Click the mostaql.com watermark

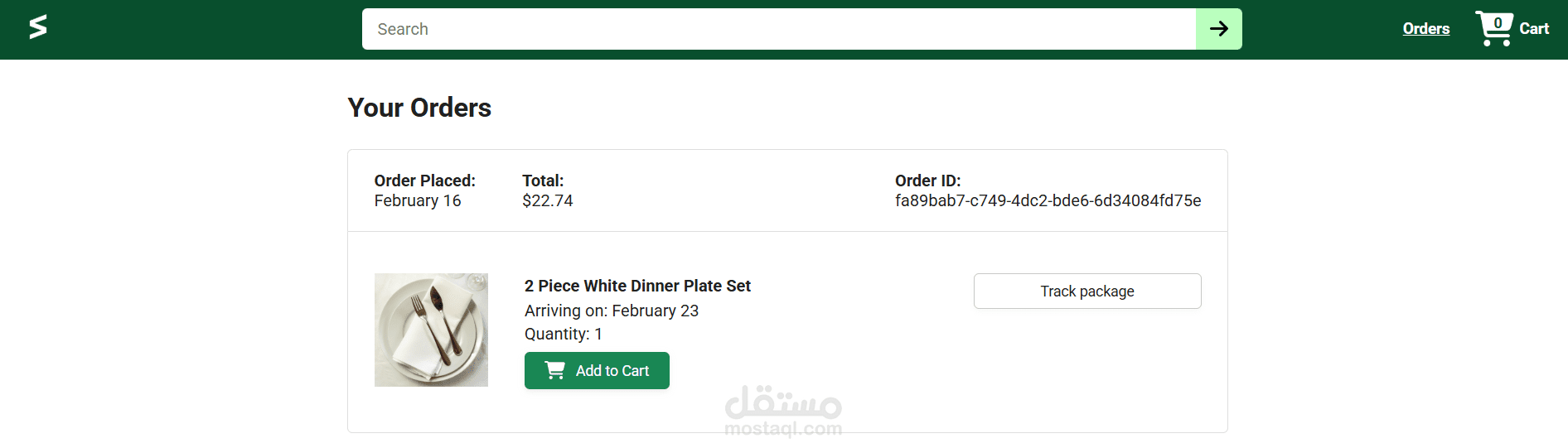click(x=783, y=412)
